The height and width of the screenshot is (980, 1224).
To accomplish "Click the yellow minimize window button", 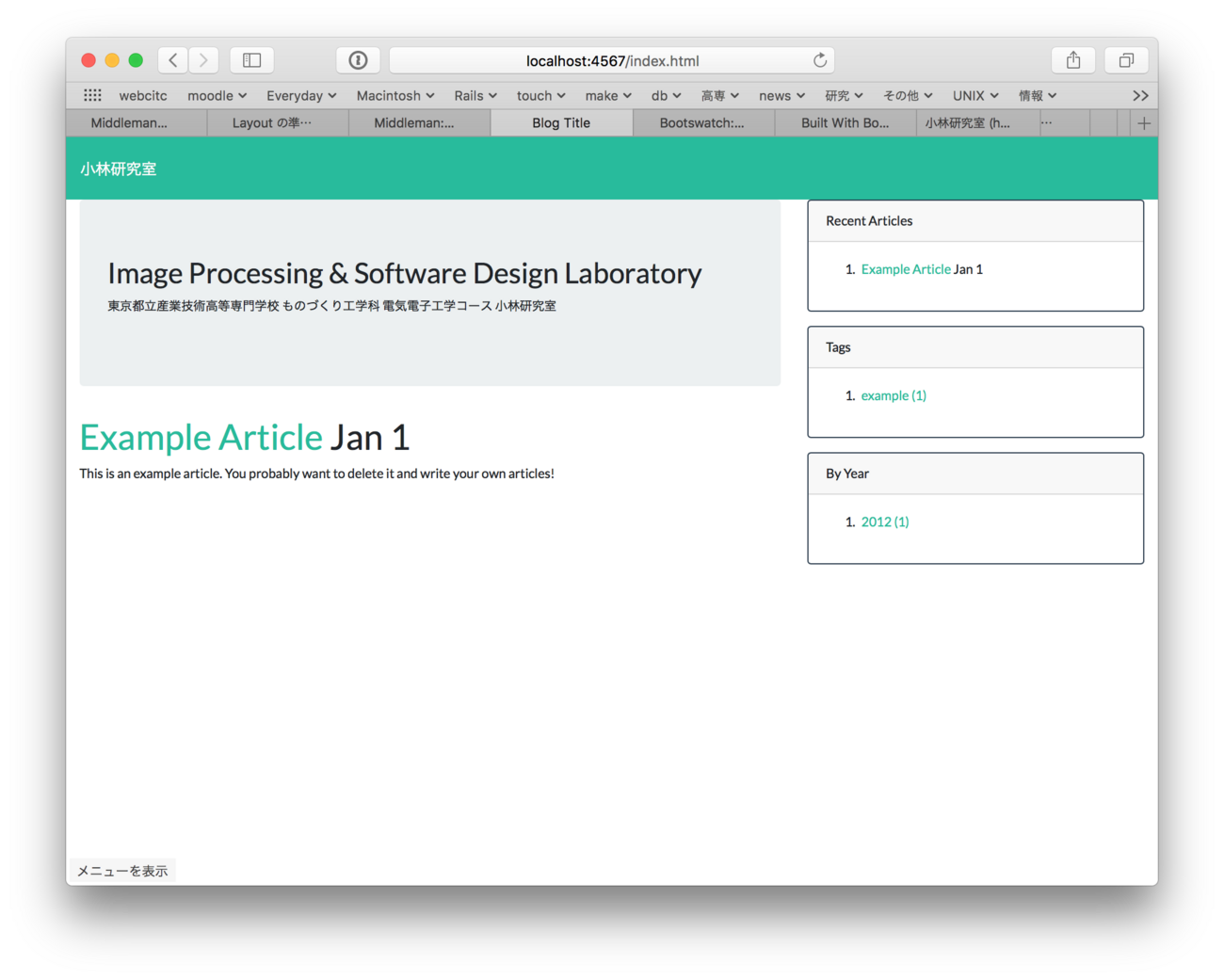I will click(x=112, y=60).
